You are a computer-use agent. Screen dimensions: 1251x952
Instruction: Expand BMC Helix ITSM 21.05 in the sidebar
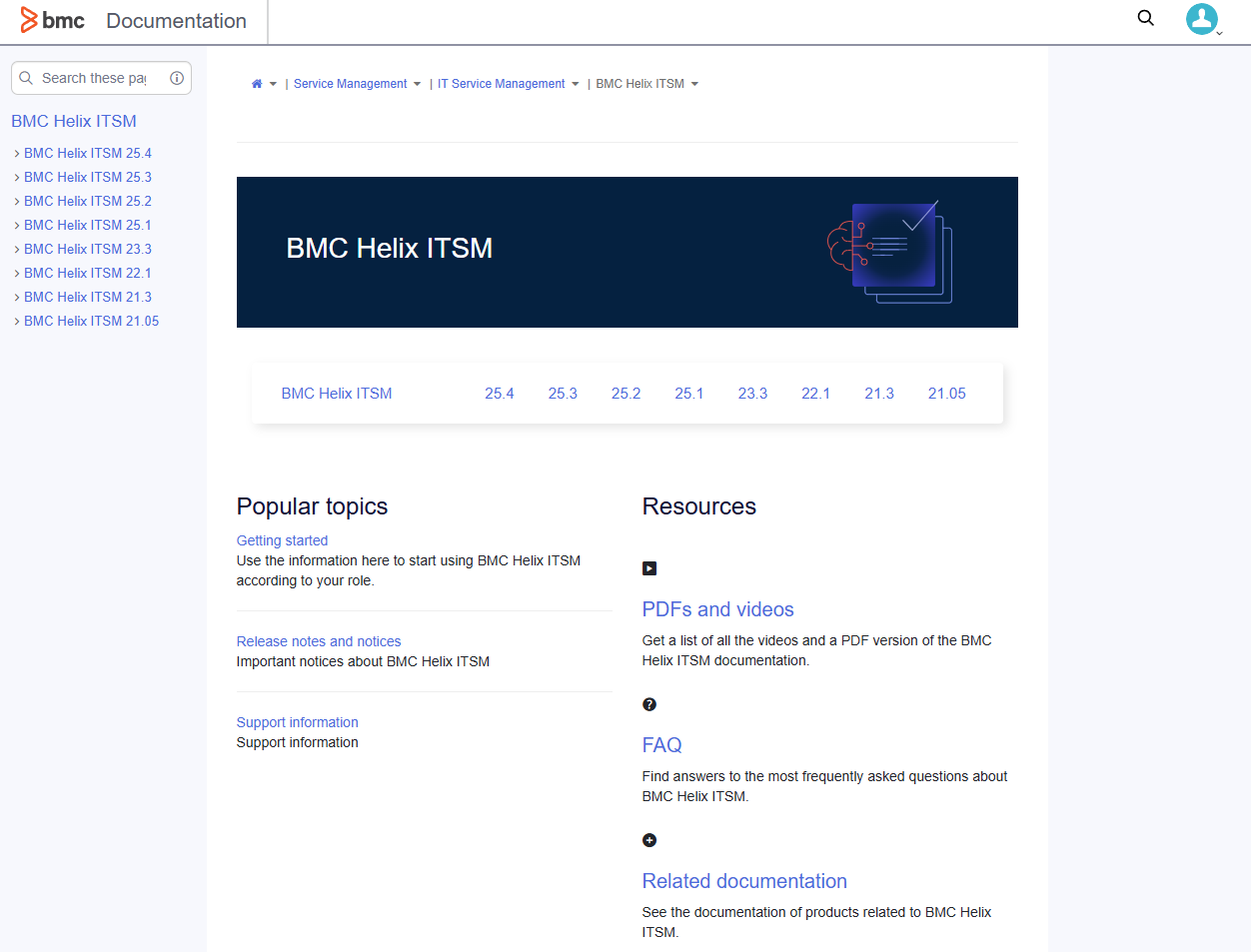17,321
